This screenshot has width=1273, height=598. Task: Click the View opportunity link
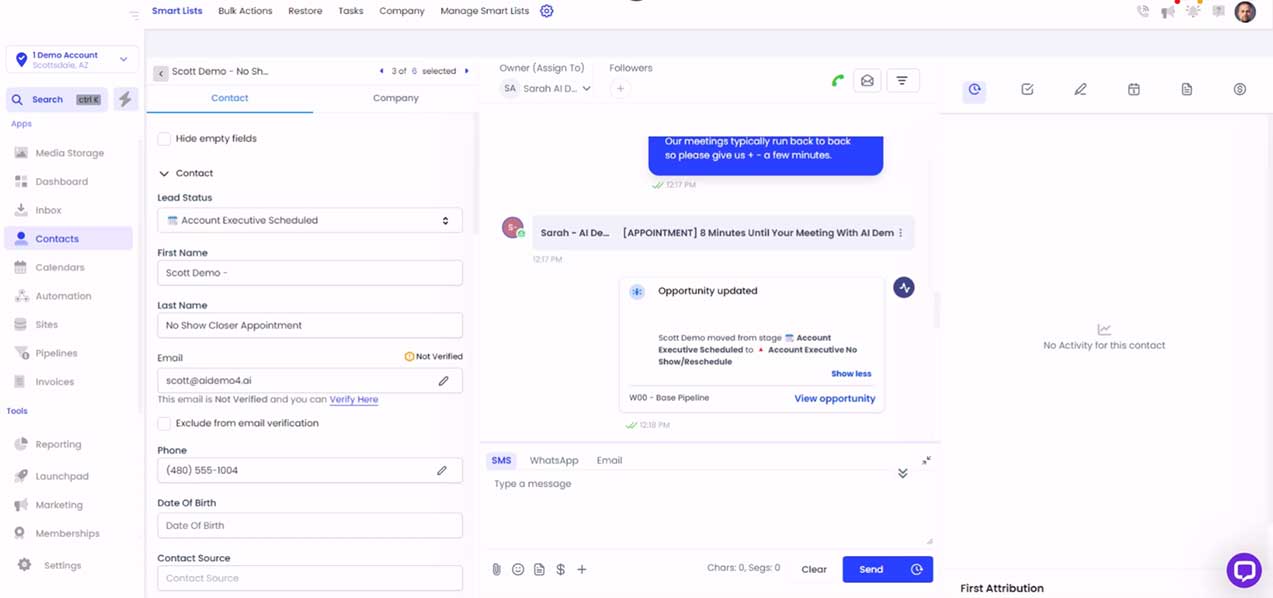834,398
